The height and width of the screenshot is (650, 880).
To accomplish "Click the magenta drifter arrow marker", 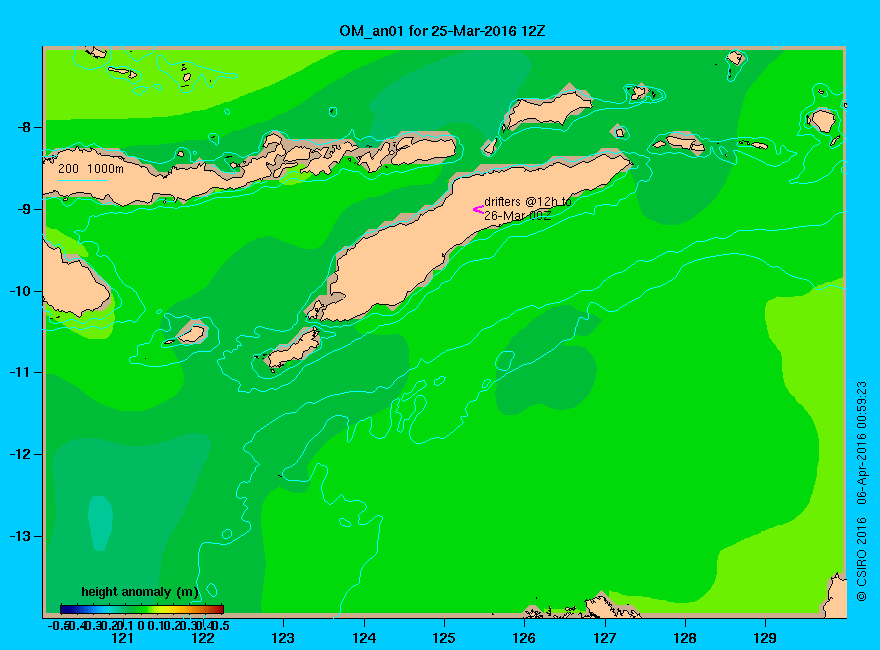I will tap(478, 209).
